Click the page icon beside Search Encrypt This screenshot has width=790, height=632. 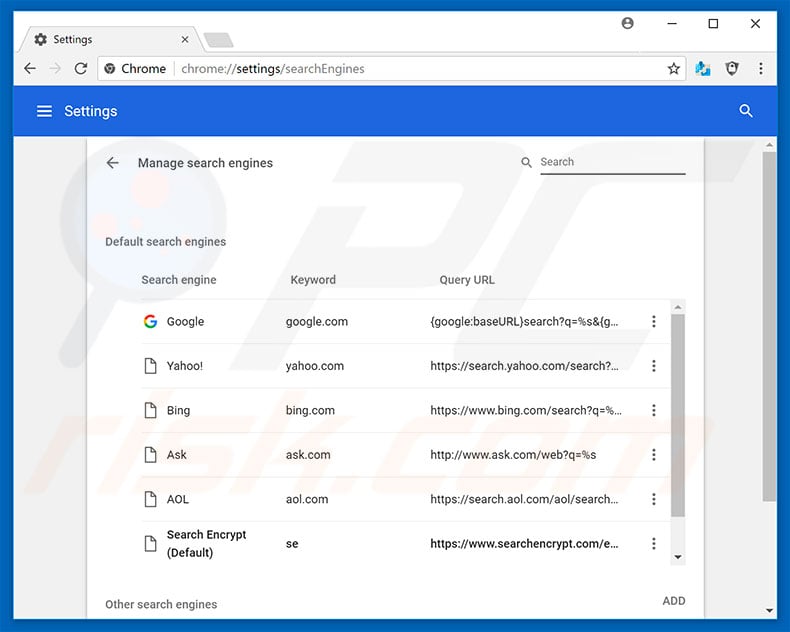(150, 543)
